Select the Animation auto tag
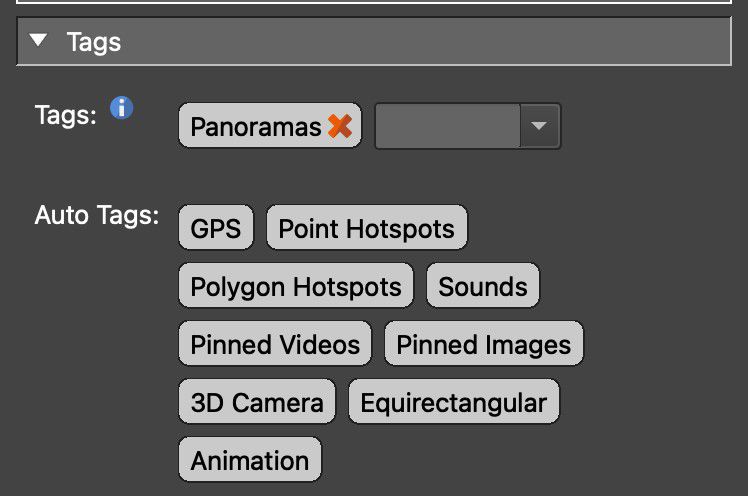The height and width of the screenshot is (496, 748). [x=250, y=460]
